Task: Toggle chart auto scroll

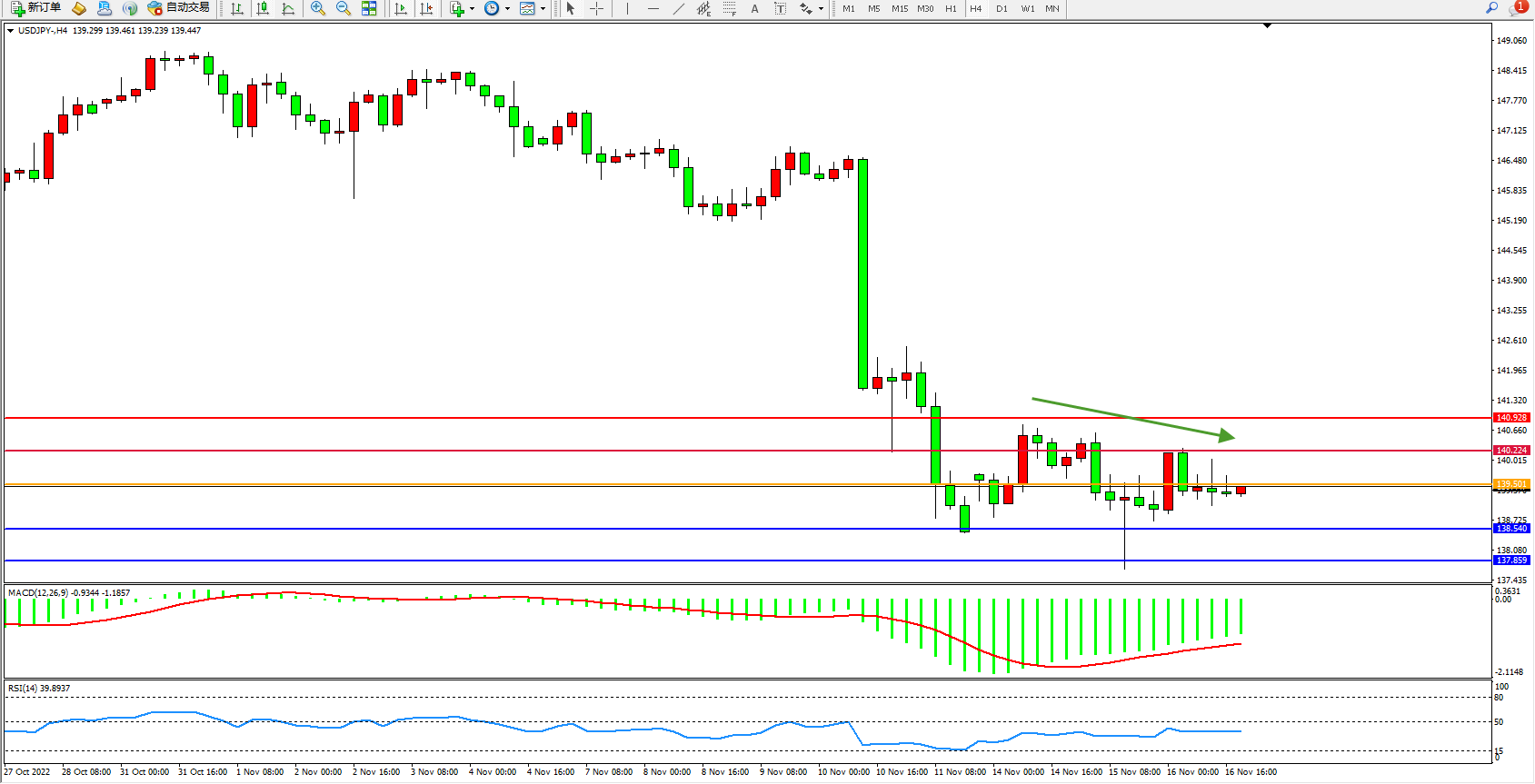Action: 401,8
